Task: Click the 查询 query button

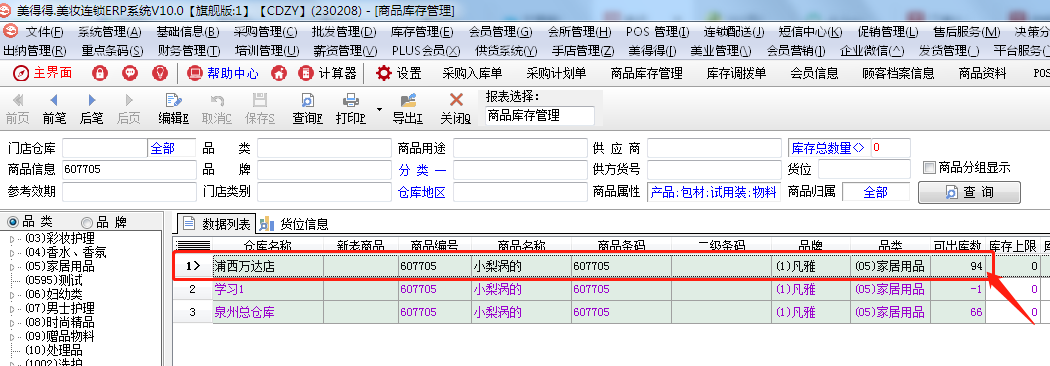Action: point(969,192)
